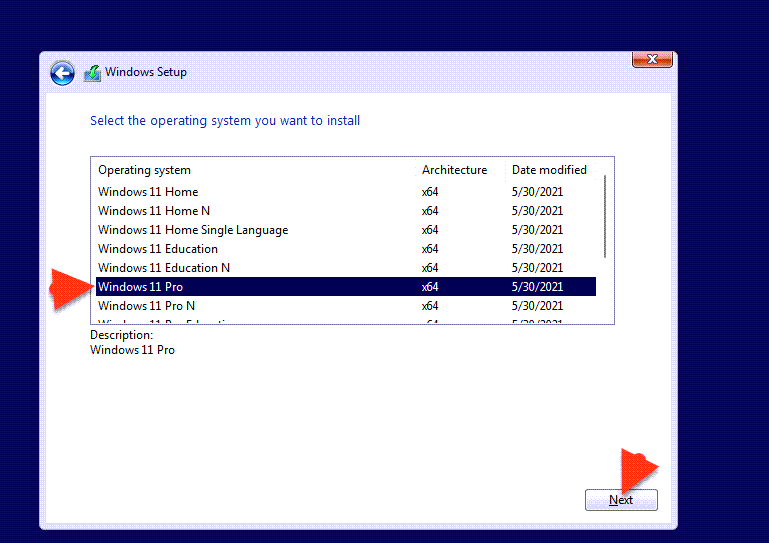
Task: Click the Date modified column header
Action: coord(549,170)
